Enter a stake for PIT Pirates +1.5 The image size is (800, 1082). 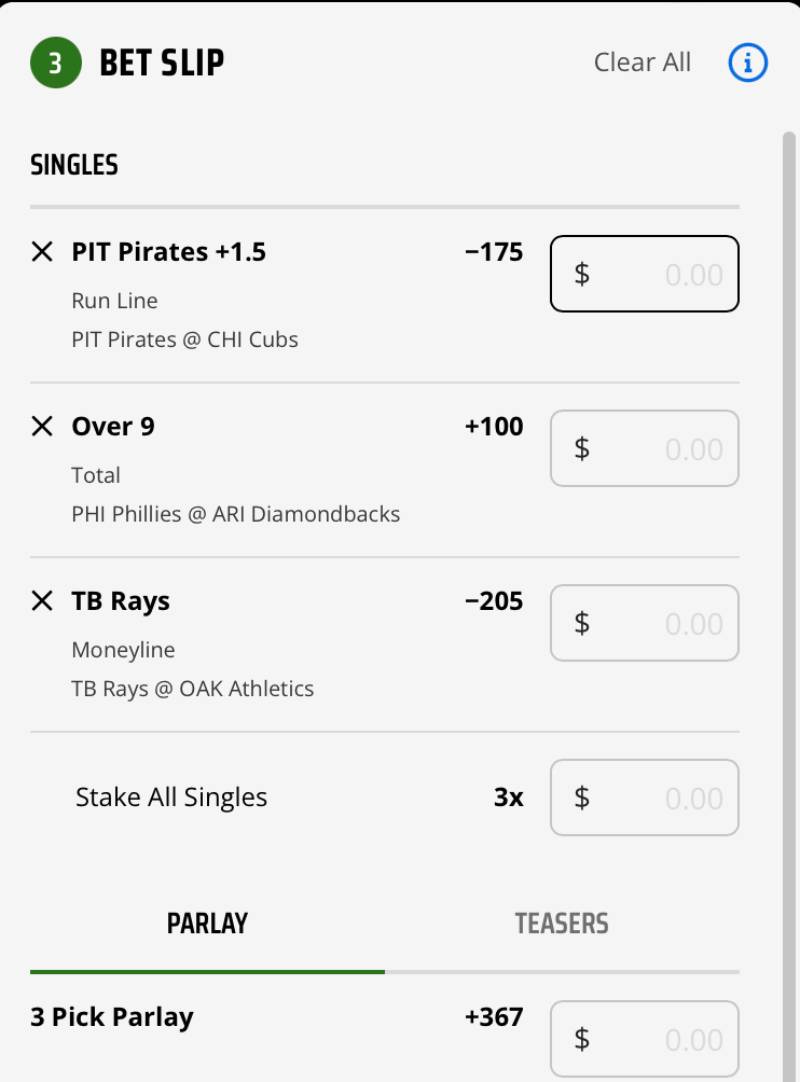(x=645, y=274)
